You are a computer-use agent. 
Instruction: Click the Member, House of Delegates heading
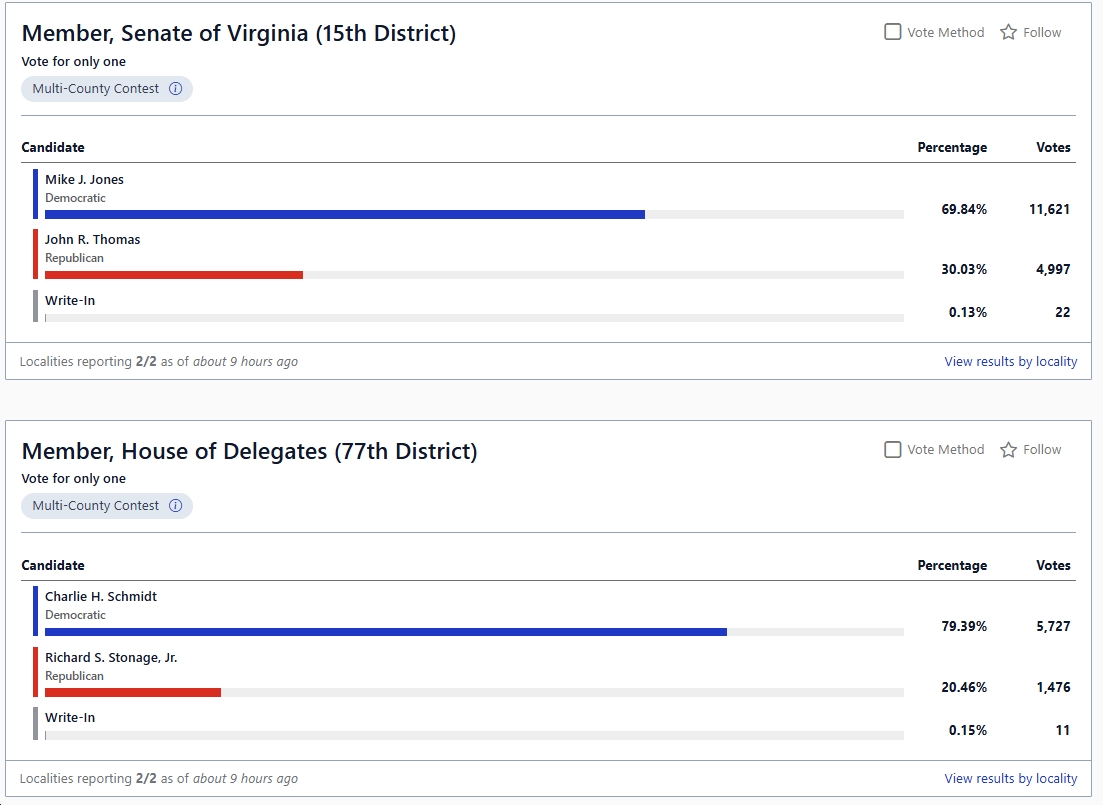(x=250, y=452)
